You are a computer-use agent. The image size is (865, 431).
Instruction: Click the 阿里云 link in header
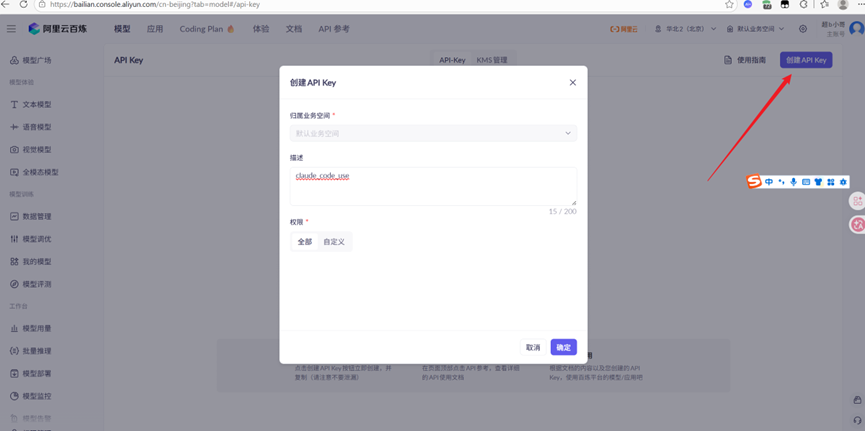(x=623, y=29)
